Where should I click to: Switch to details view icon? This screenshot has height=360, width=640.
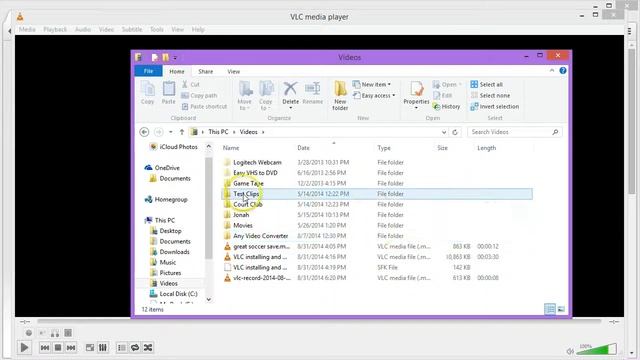pos(550,309)
